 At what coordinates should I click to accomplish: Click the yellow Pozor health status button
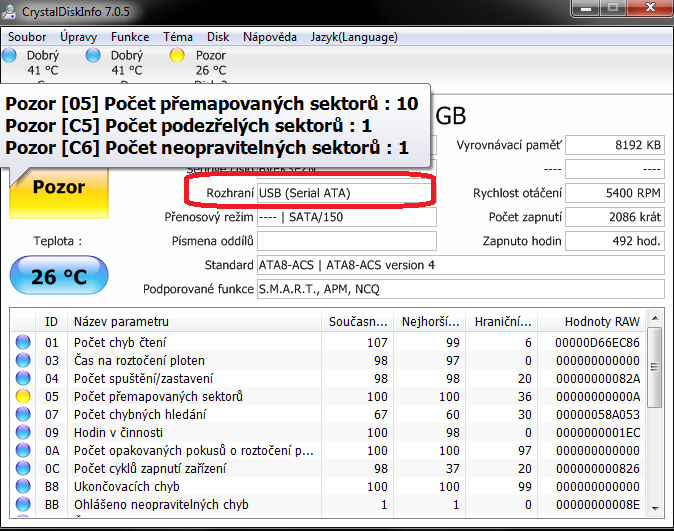59,193
